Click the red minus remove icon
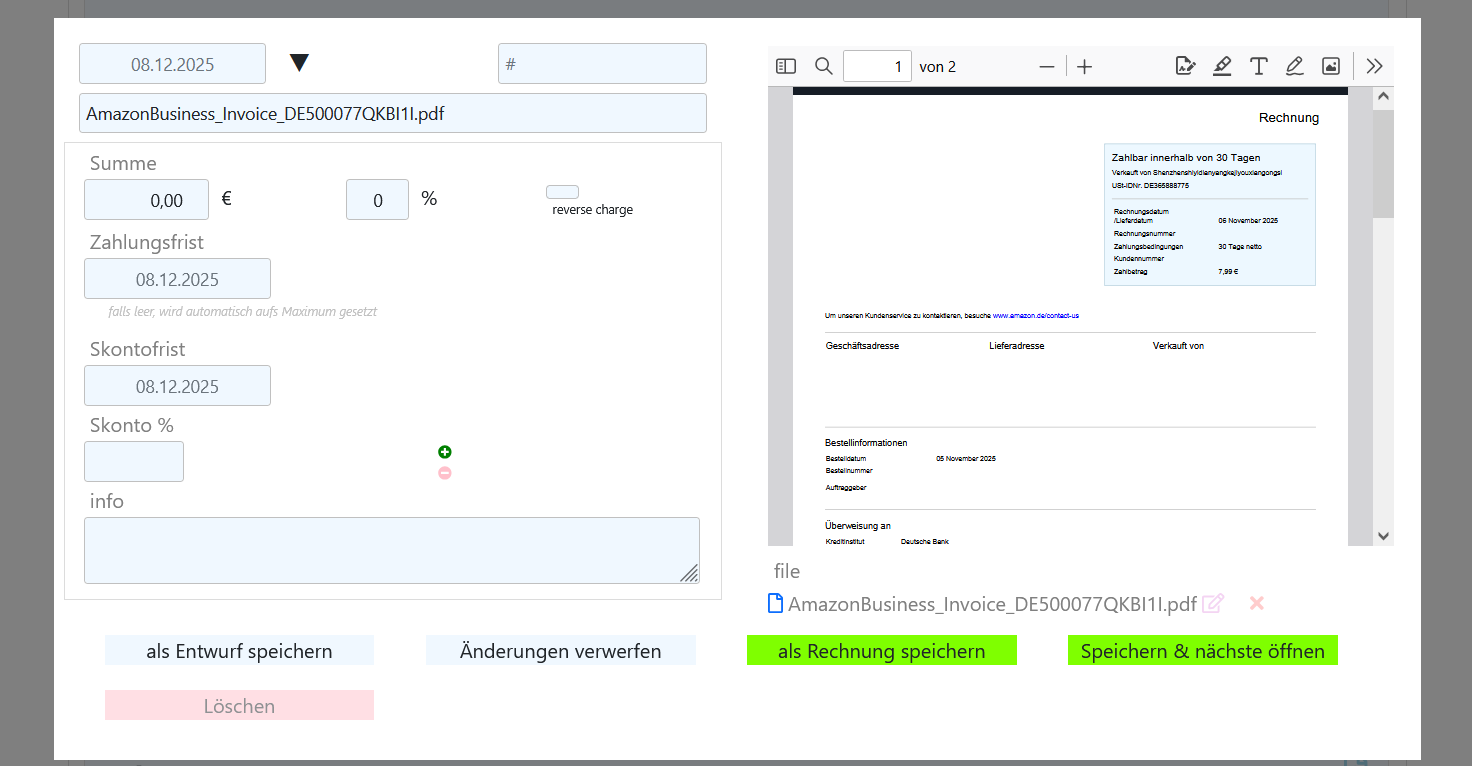The image size is (1472, 766). (445, 473)
